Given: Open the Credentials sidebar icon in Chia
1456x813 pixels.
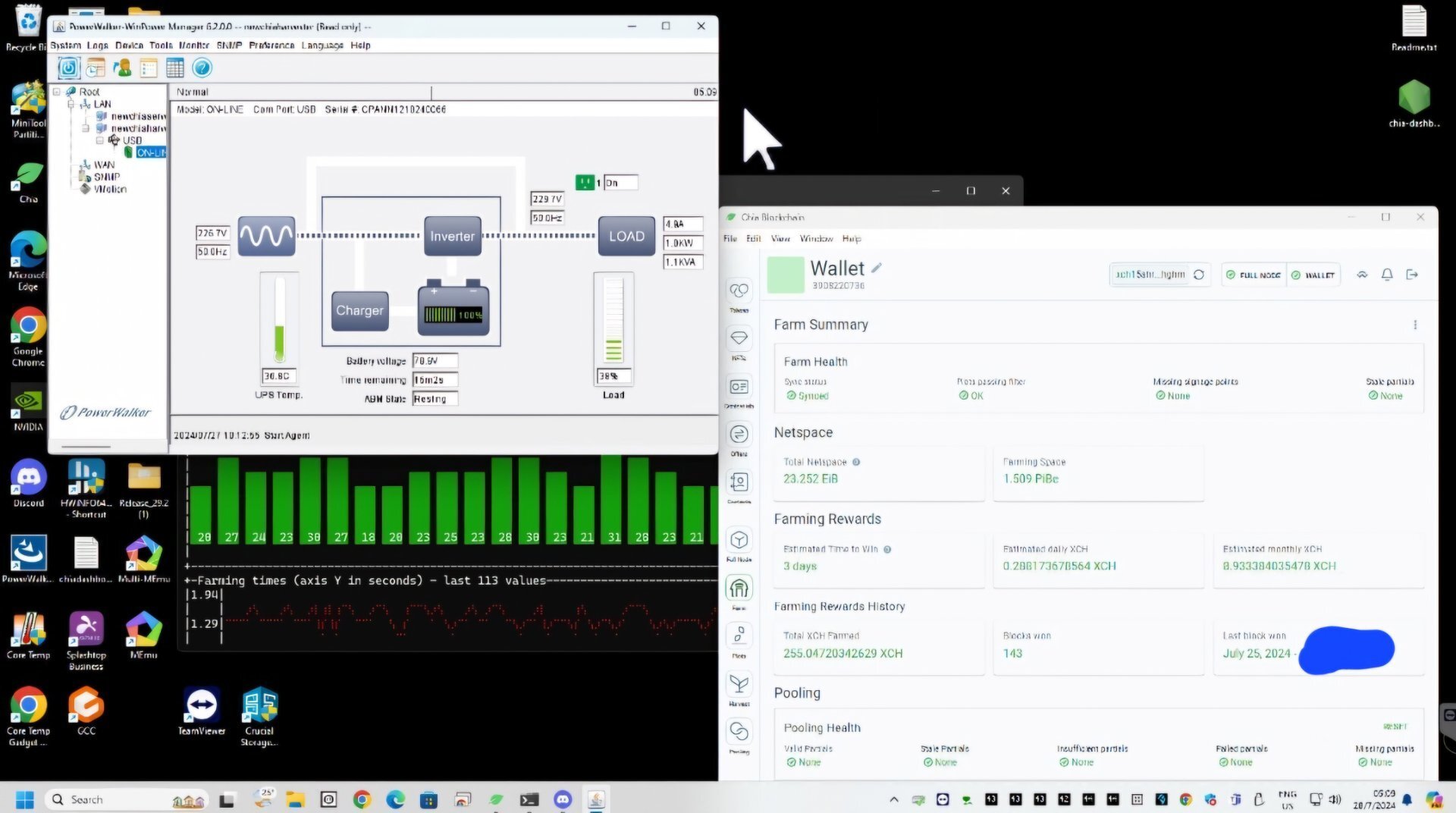Looking at the screenshot, I should coord(739,387).
